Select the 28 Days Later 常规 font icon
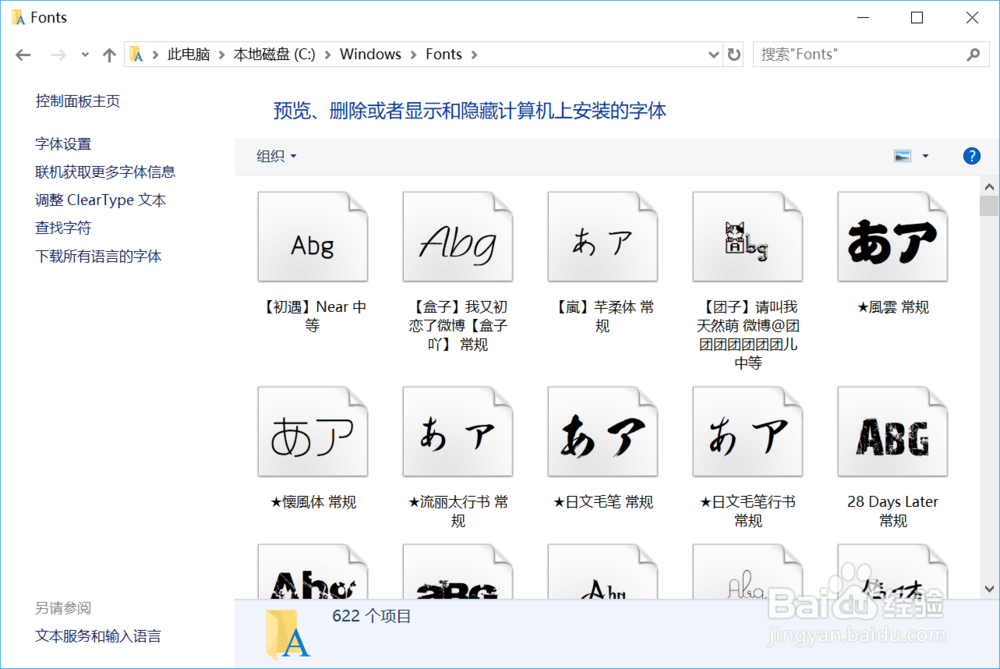This screenshot has height=669, width=1000. pos(892,432)
